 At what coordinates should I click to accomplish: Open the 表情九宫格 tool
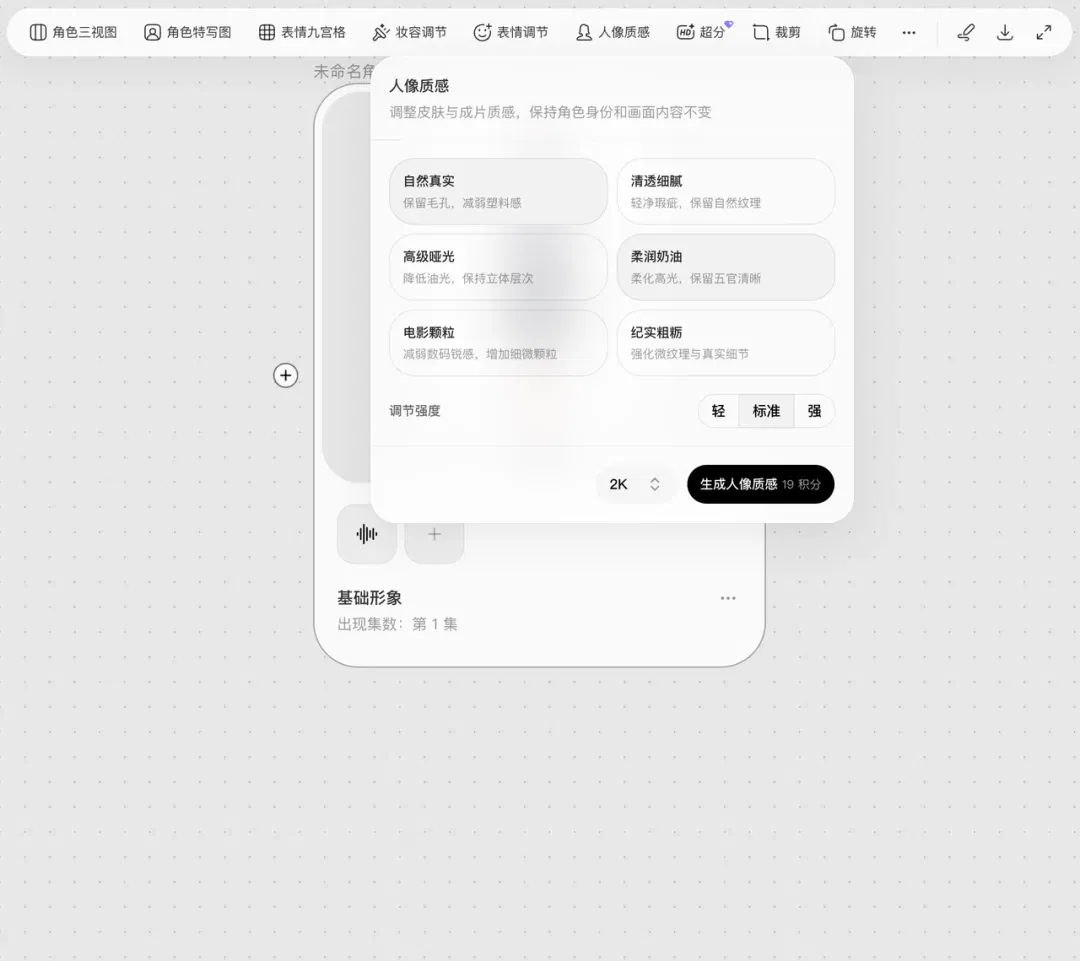coord(302,32)
